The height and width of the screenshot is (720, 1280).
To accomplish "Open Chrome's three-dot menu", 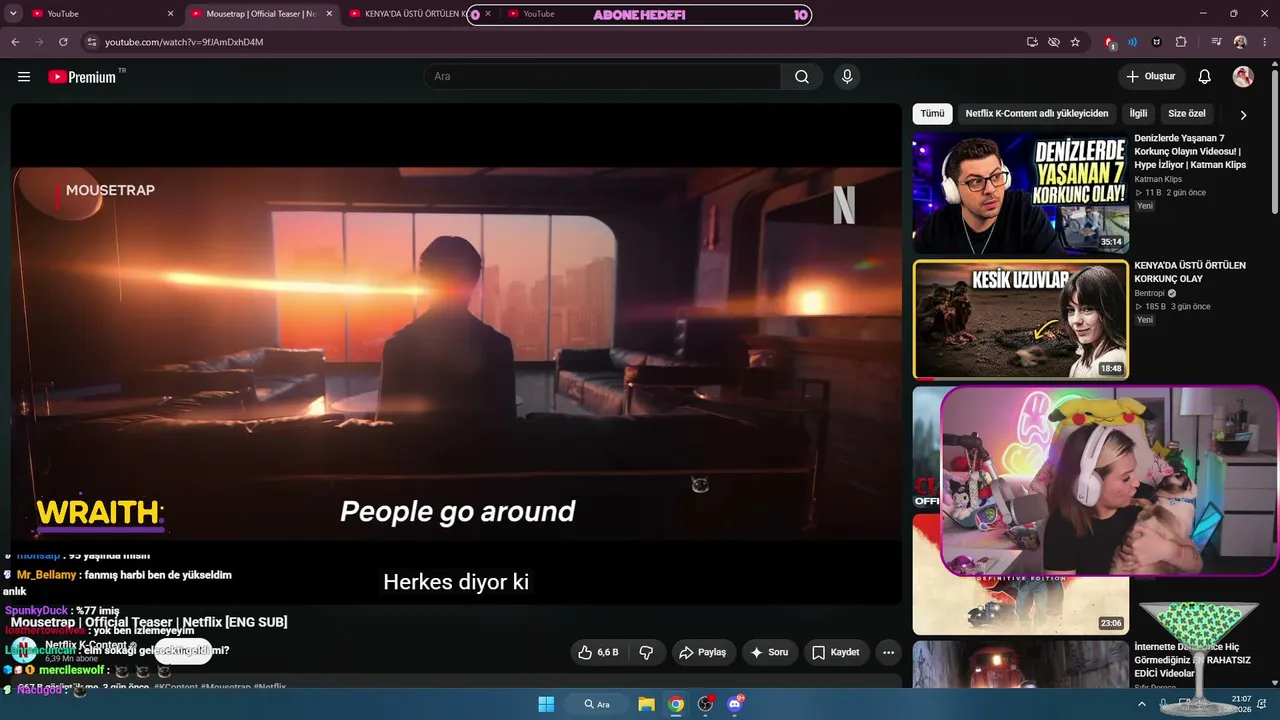I will click(x=1263, y=42).
